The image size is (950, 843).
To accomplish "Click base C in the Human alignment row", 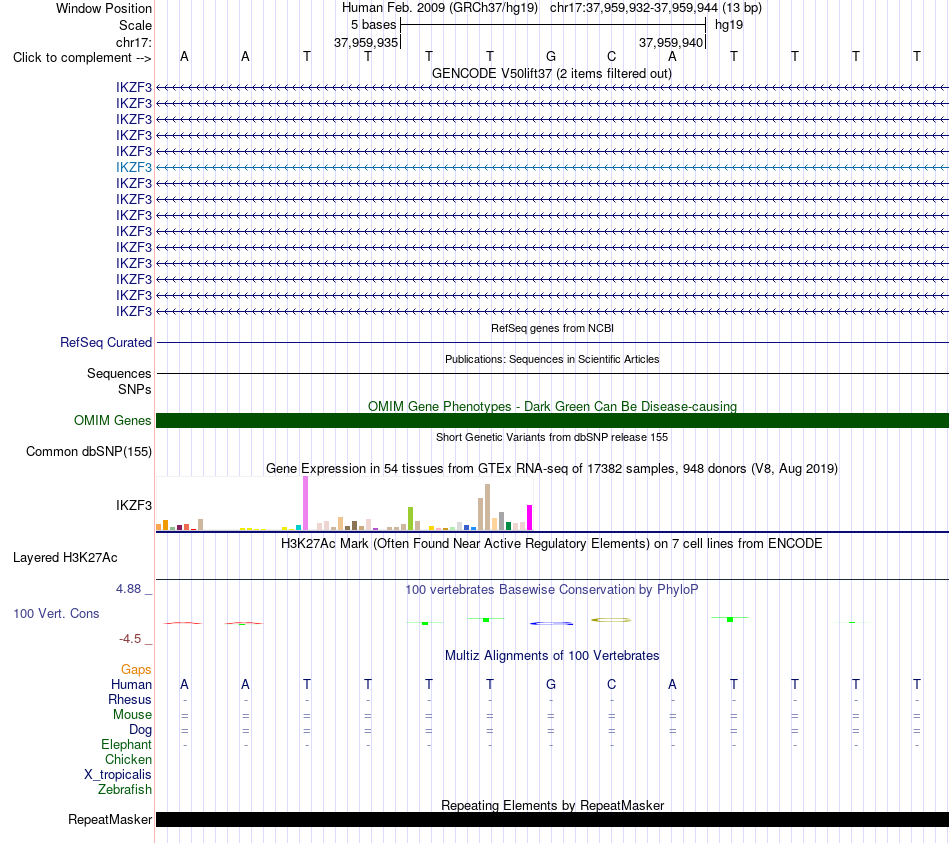I will coord(611,684).
